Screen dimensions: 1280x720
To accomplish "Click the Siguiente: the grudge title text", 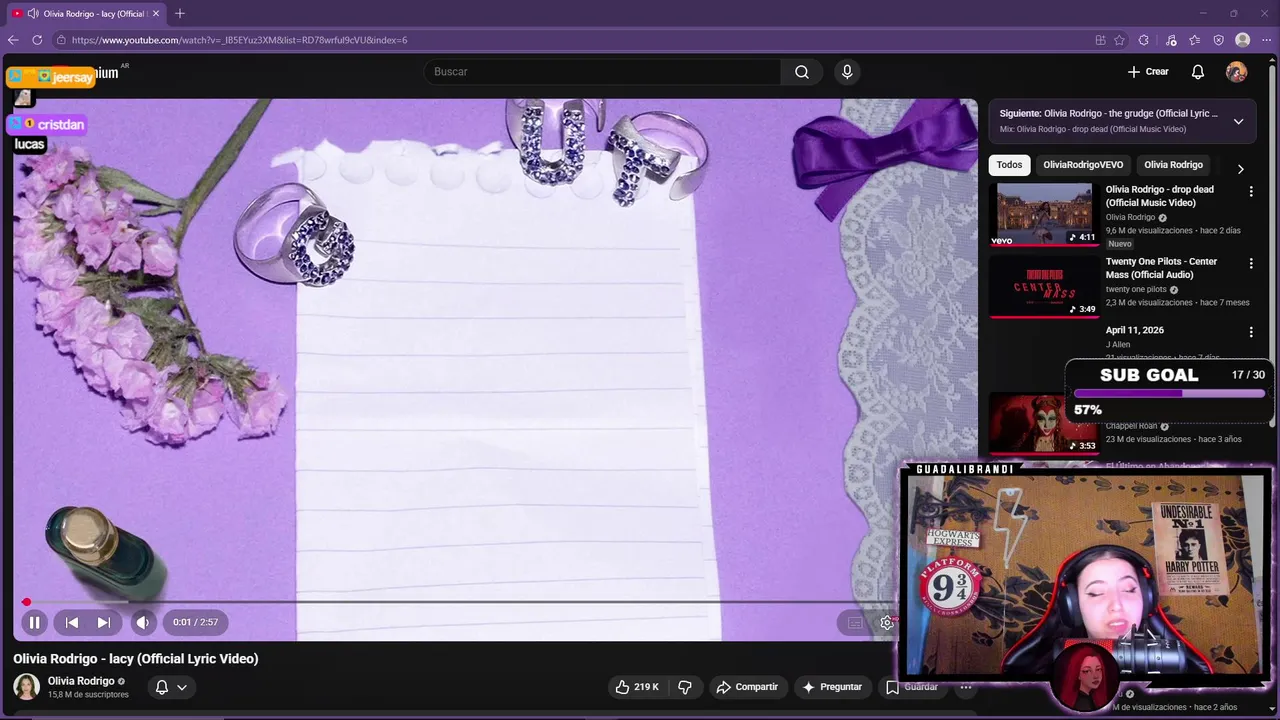I will tap(1109, 114).
